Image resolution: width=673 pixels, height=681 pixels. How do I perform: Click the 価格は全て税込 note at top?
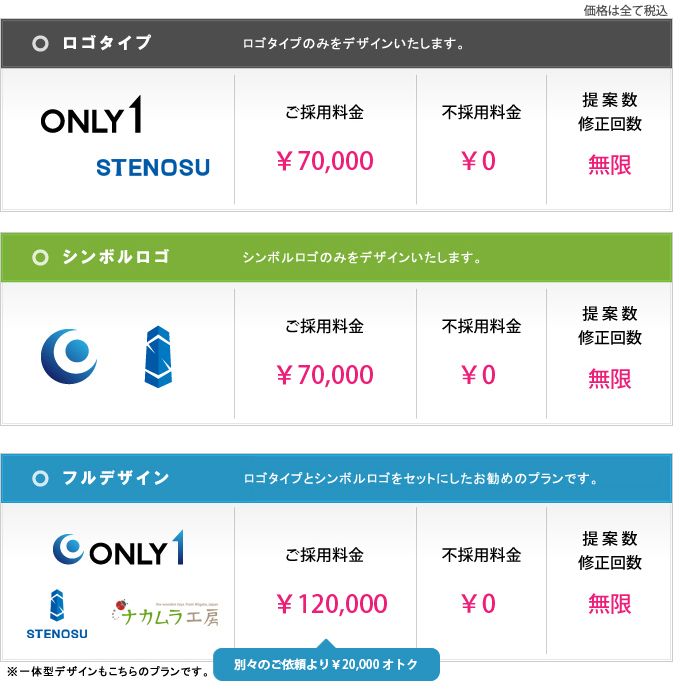pyautogui.click(x=625, y=10)
